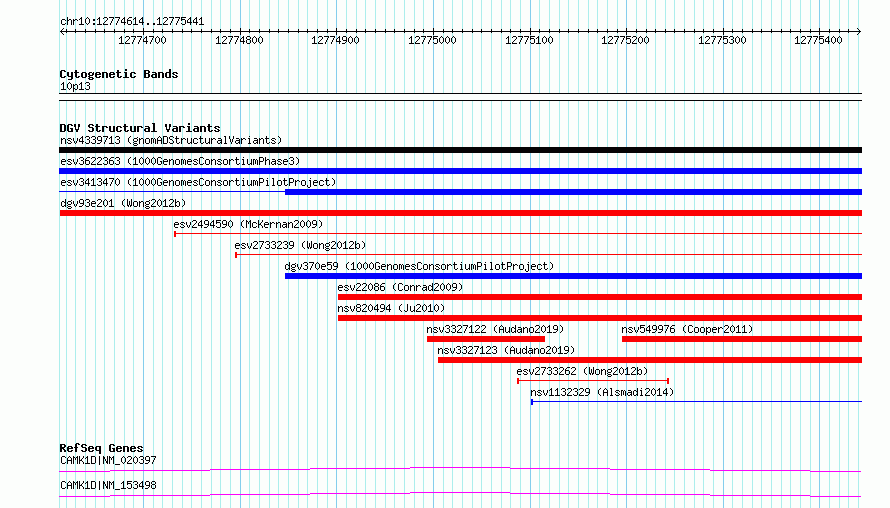Select nsv3327123 (Audano2019) label
The width and height of the screenshot is (890, 508).
(x=506, y=350)
